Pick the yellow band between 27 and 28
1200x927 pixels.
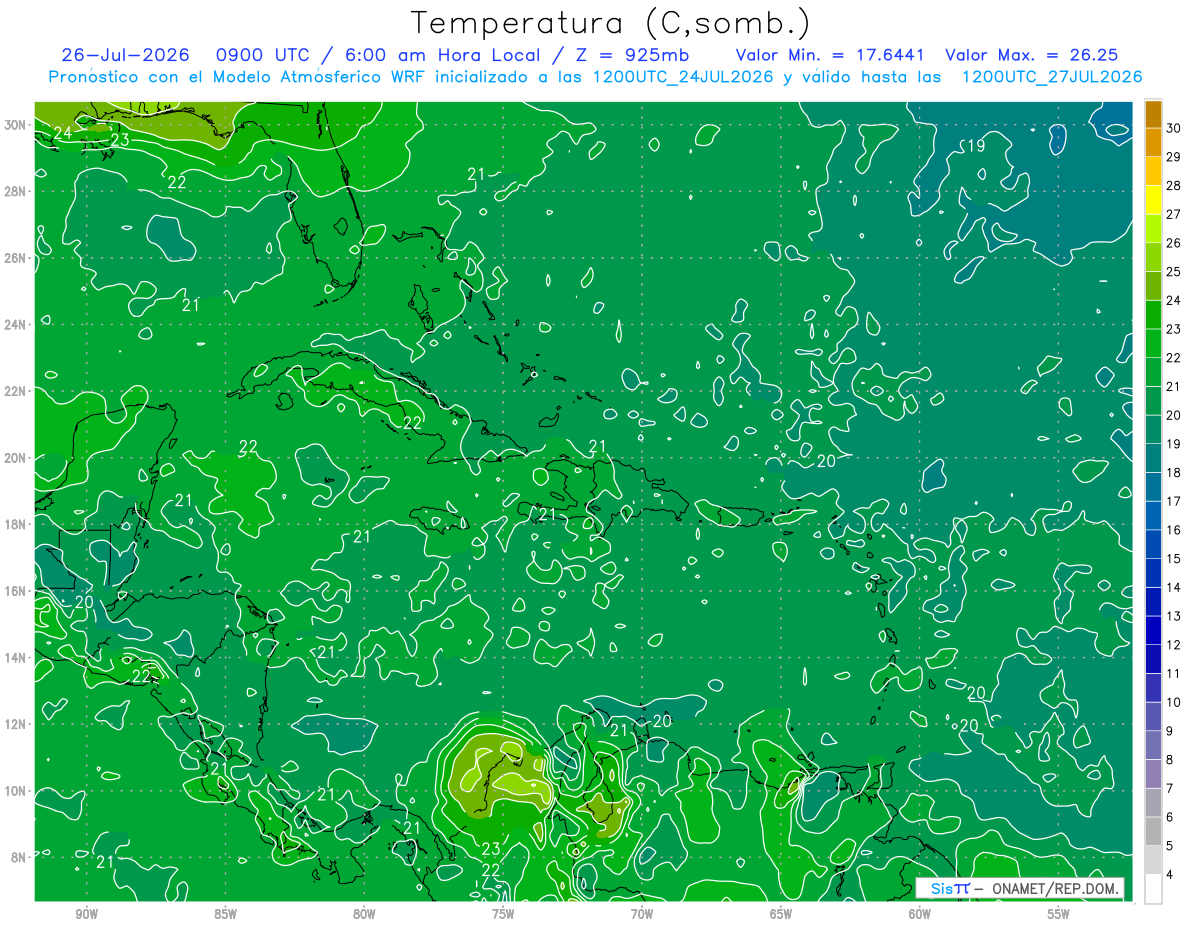[x=1153, y=200]
